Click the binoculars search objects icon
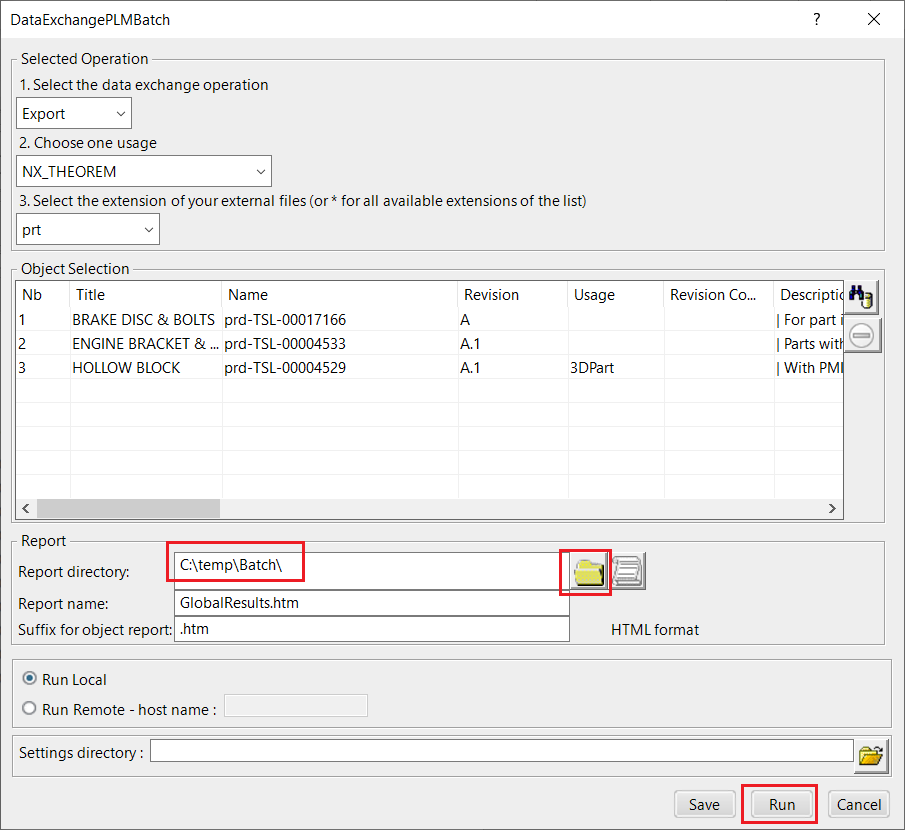The image size is (905, 830). coord(862,298)
